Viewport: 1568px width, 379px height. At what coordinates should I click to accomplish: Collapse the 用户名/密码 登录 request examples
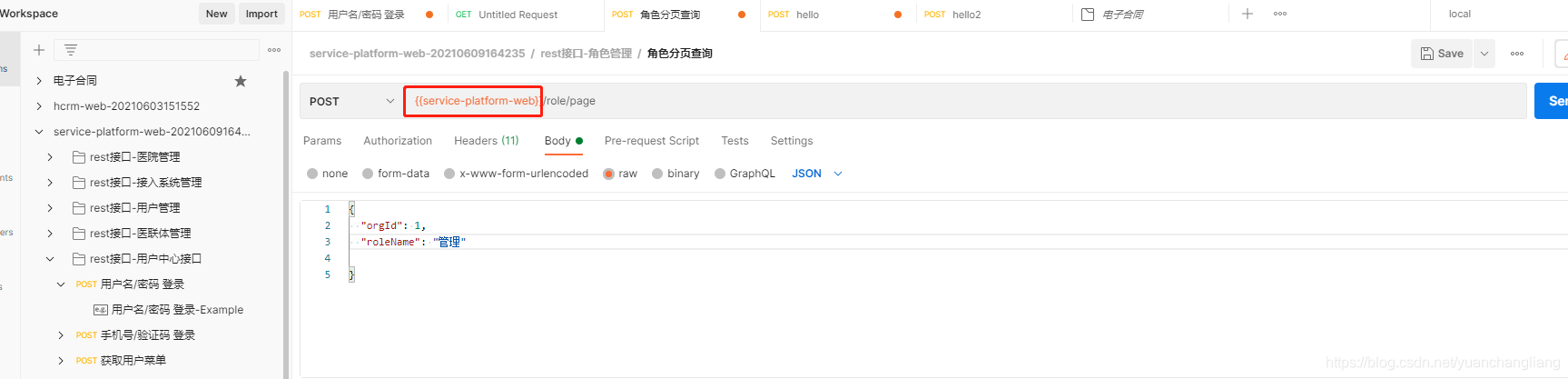[x=61, y=284]
